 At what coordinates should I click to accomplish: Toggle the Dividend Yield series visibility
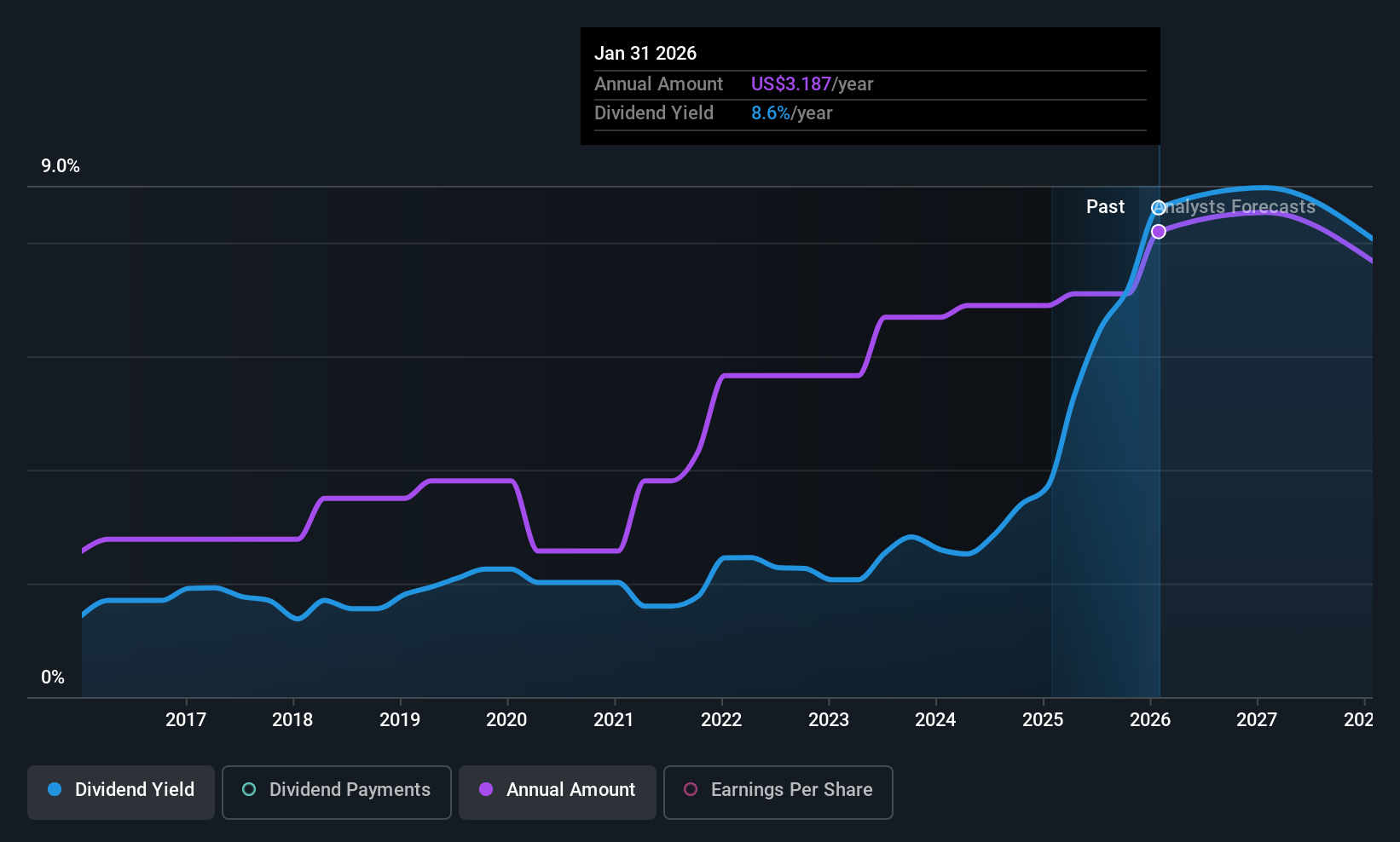coord(120,792)
